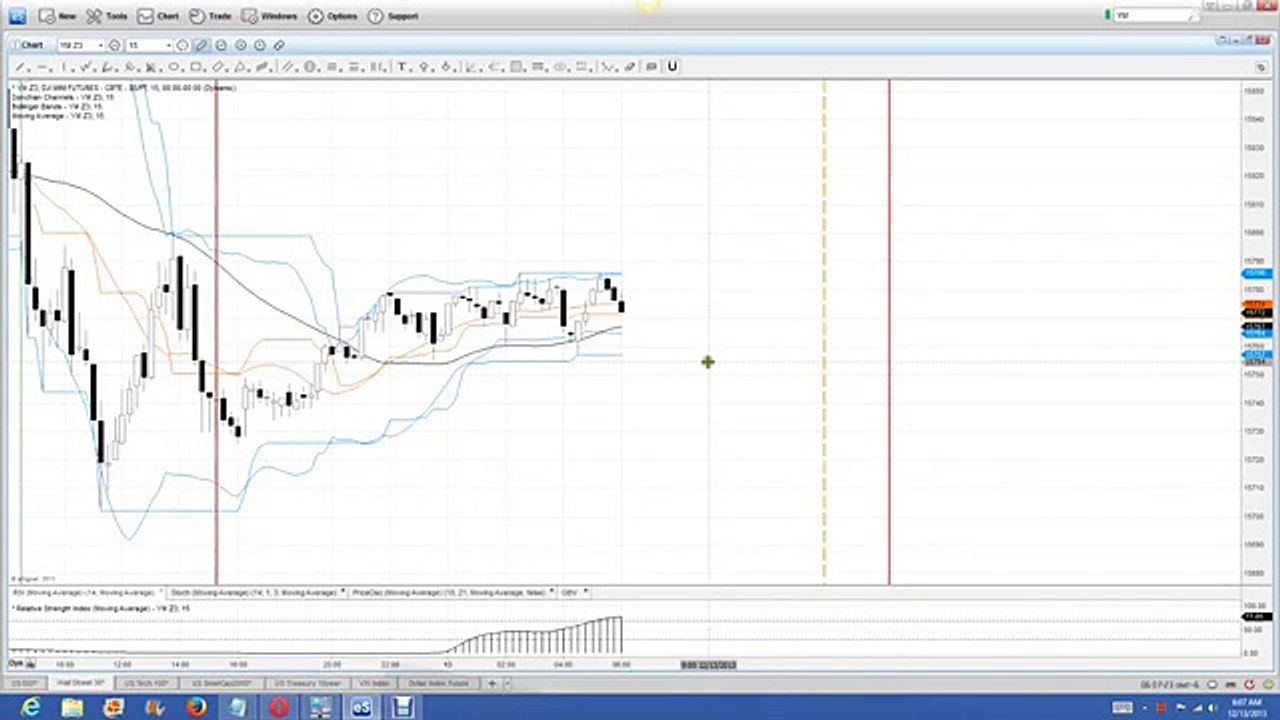Toggle the highlighted drawing pencil button
Screen dimensions: 1280x720
tap(201, 45)
